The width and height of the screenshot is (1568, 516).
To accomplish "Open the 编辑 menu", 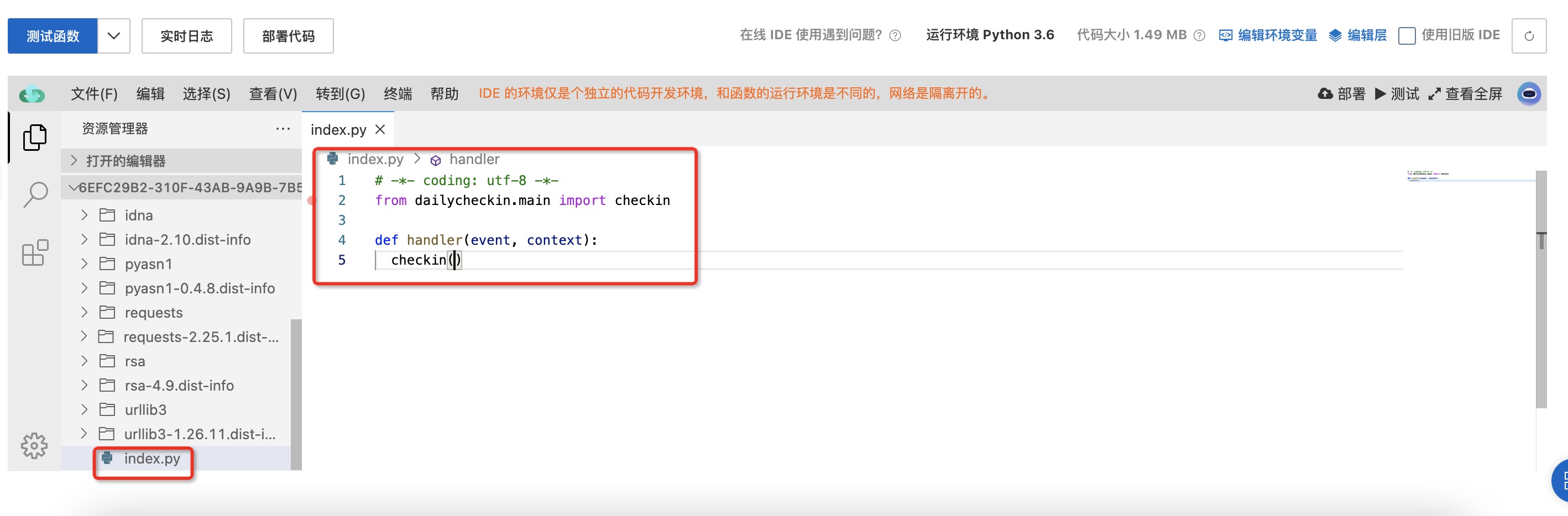I will pyautogui.click(x=150, y=94).
